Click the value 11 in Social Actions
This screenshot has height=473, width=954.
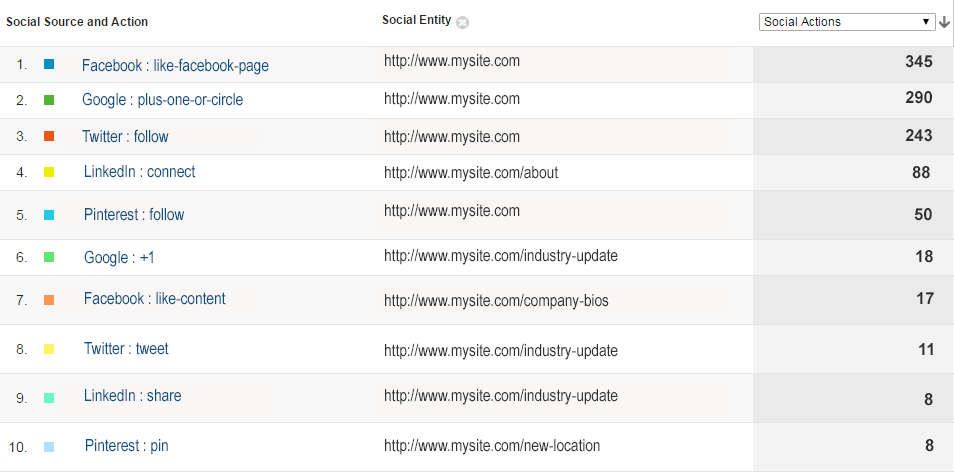926,349
